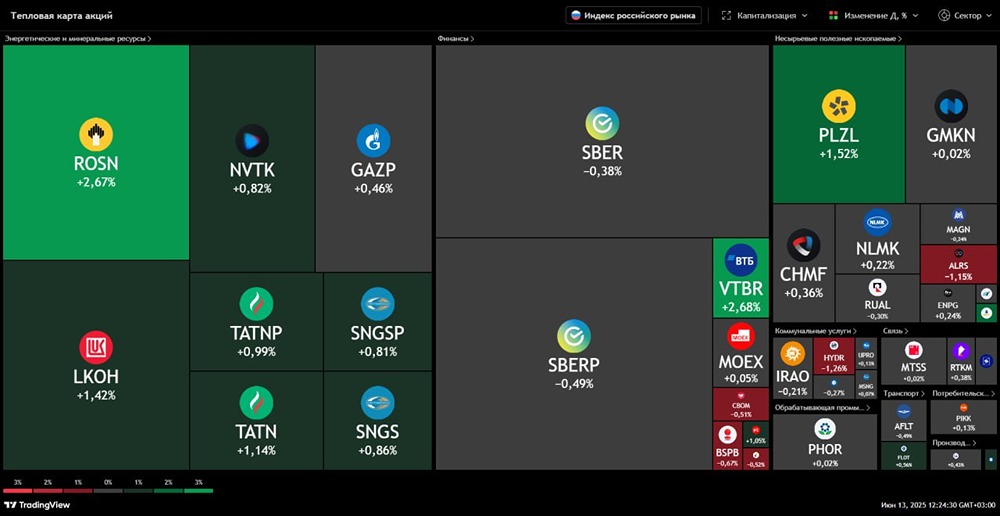The image size is (1000, 516).
Task: Expand the Несырьевые полезные ископаемые sector heading
Action: coord(838,39)
